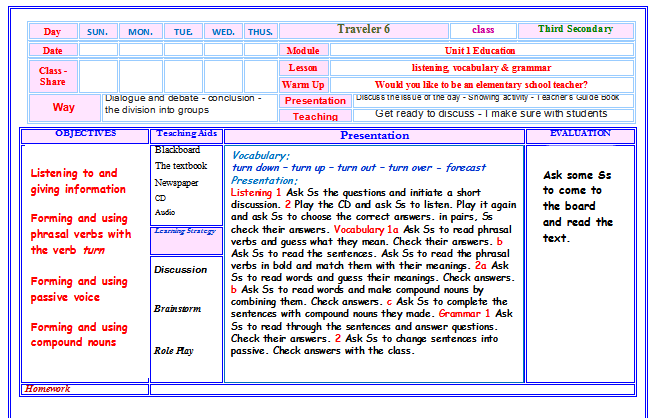This screenshot has width=660, height=418.
Task: Click the 'Class - Share' label cell
Action: pos(53,76)
